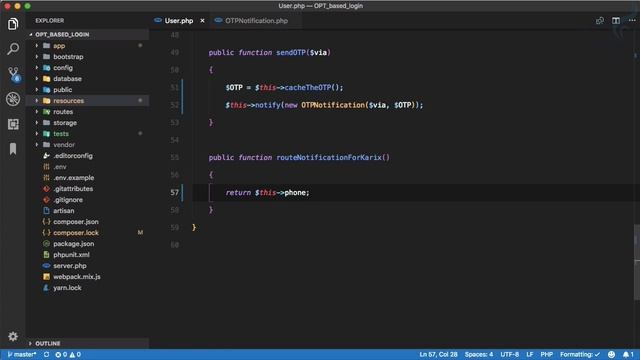
Task: Expand the bootstrap folder
Action: (88, 57)
